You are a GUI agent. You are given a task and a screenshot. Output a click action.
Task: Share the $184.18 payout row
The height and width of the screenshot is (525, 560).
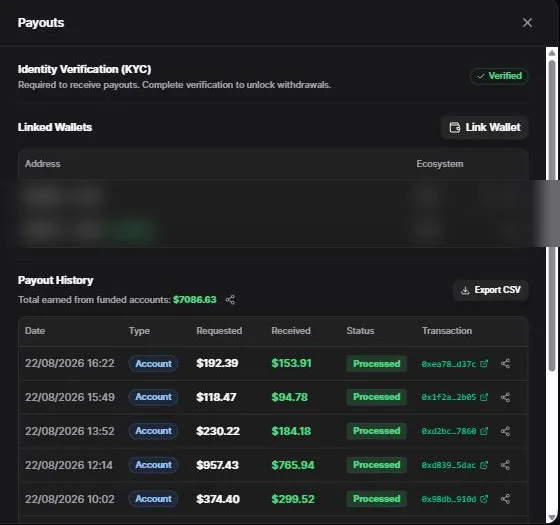point(505,431)
